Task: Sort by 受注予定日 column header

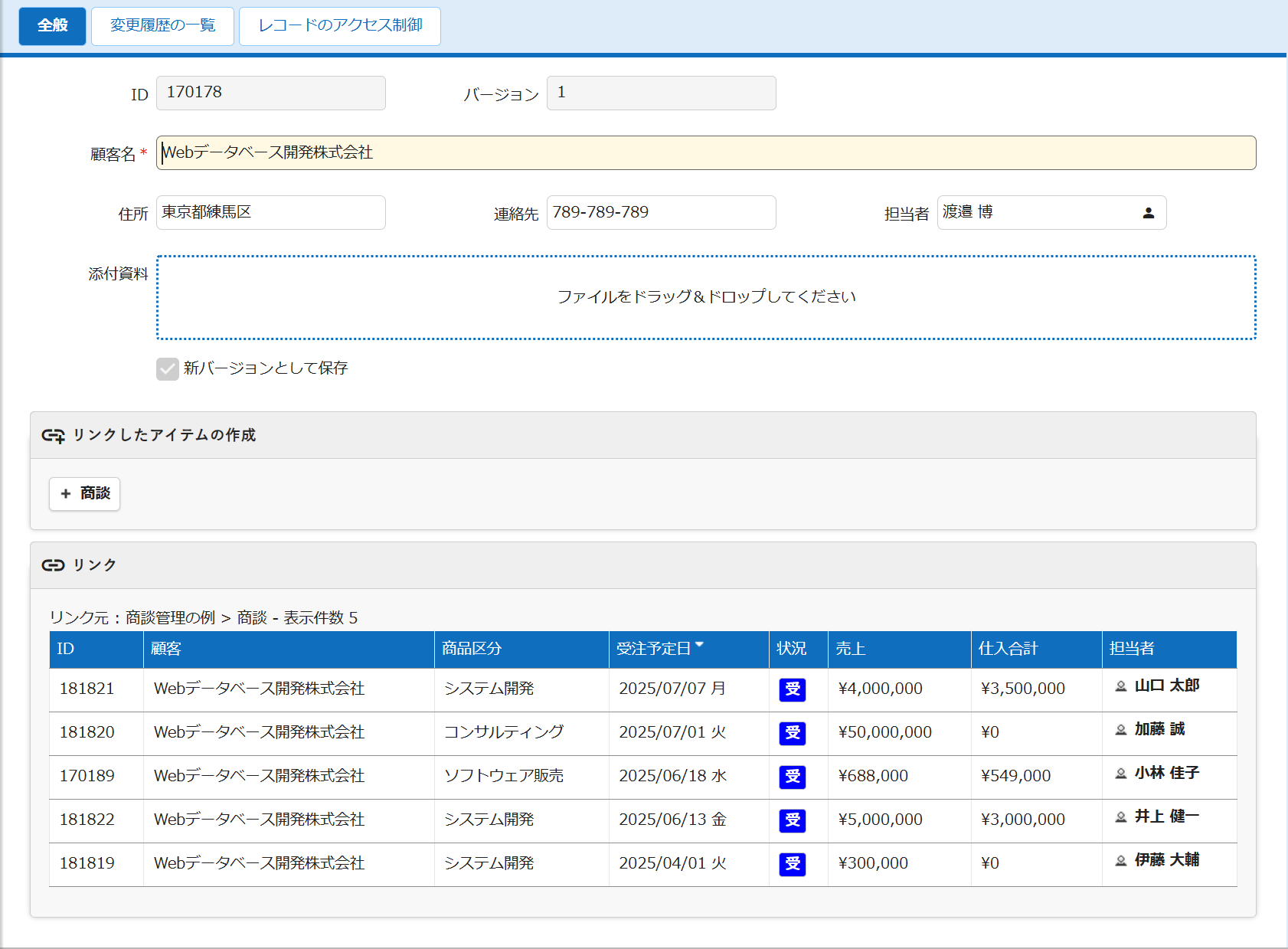Action: [688, 650]
